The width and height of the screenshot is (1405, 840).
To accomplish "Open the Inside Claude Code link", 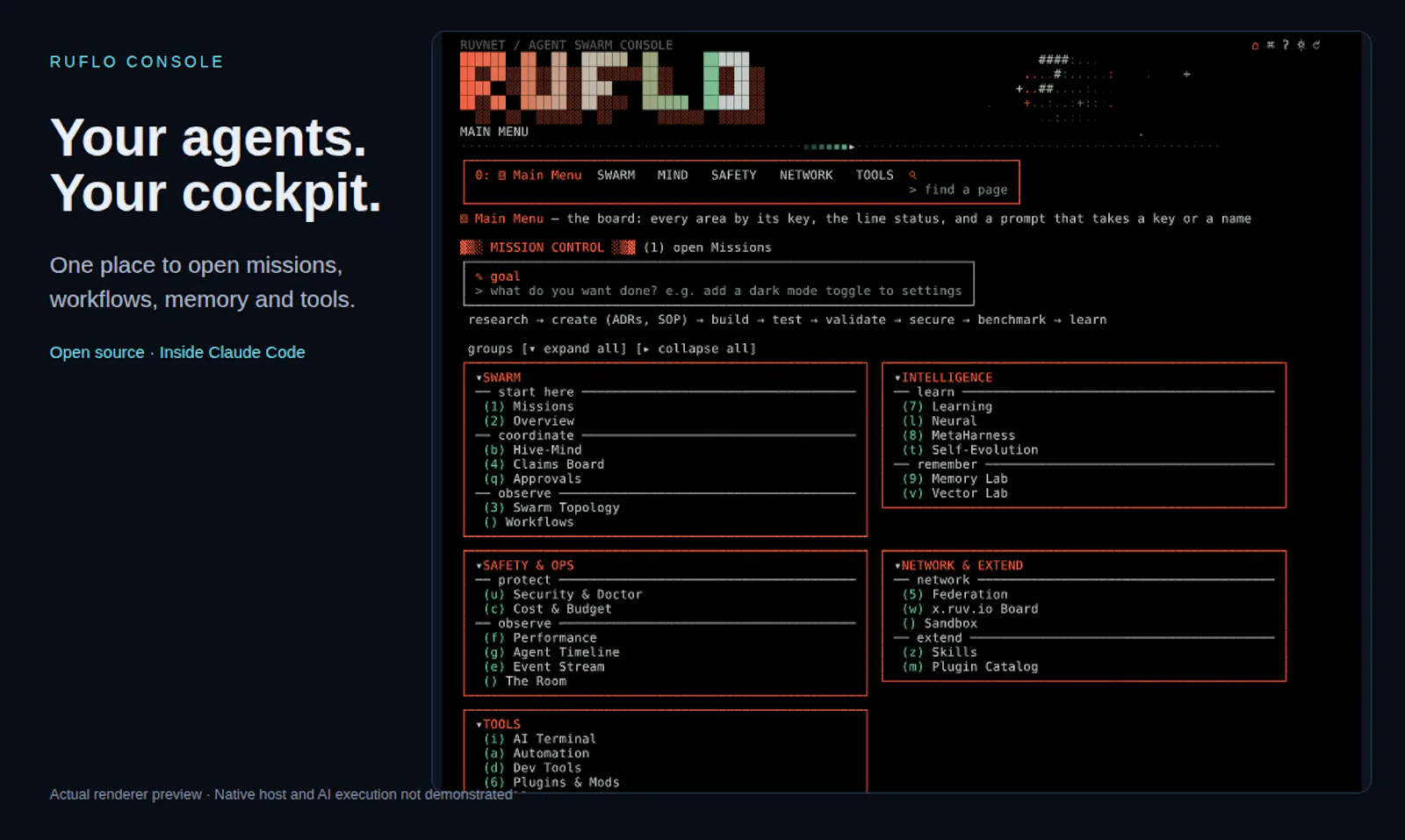I will [232, 352].
